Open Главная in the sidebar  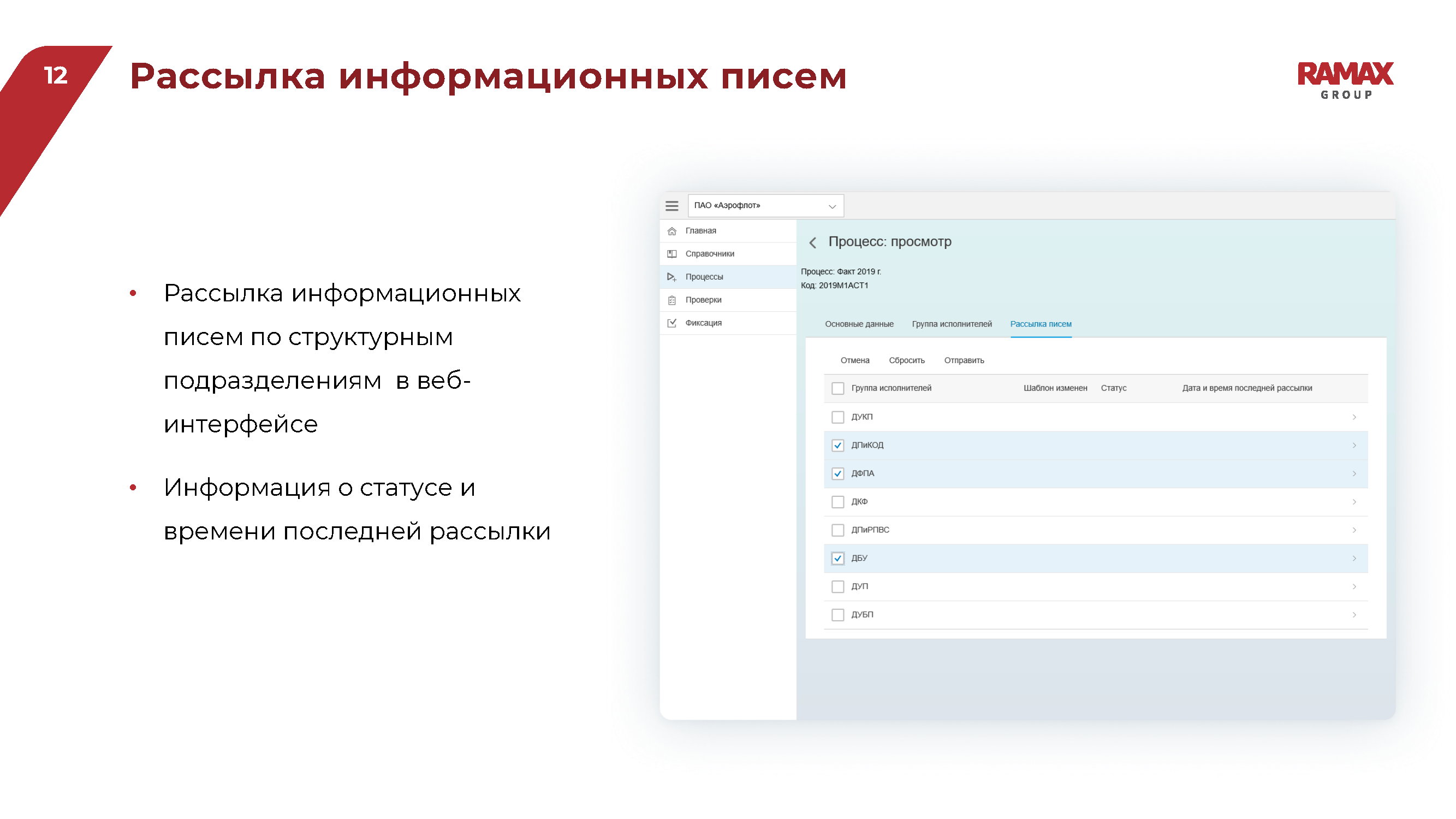click(x=728, y=230)
